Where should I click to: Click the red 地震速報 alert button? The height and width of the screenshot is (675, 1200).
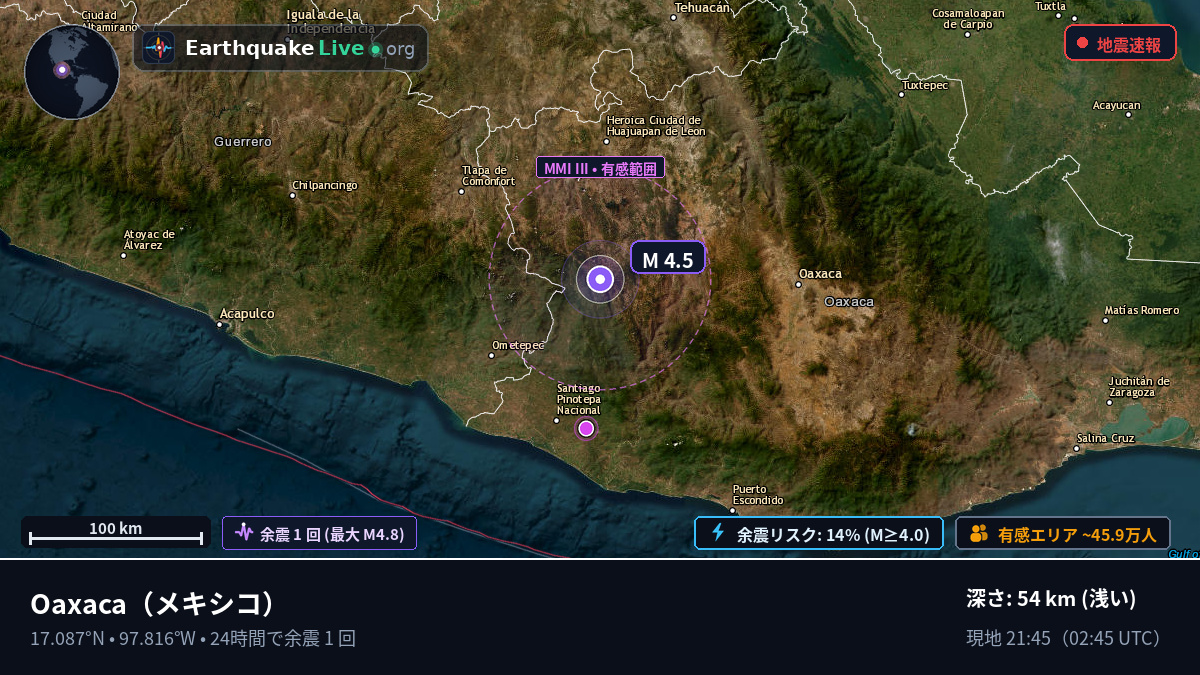tap(1120, 43)
